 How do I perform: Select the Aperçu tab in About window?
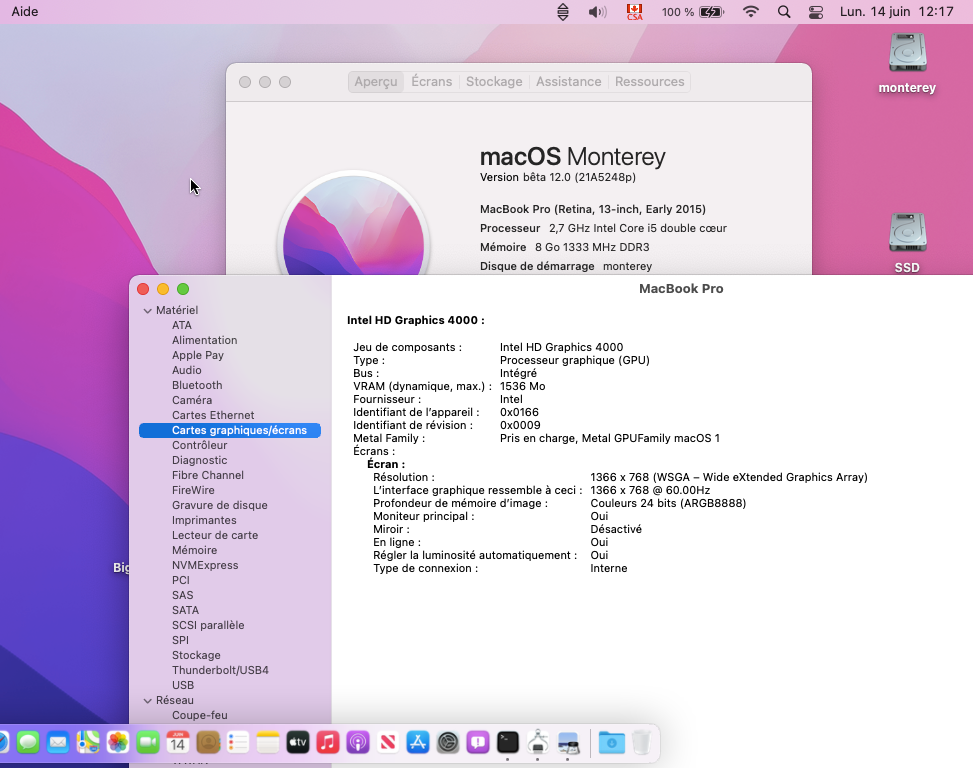pyautogui.click(x=376, y=81)
